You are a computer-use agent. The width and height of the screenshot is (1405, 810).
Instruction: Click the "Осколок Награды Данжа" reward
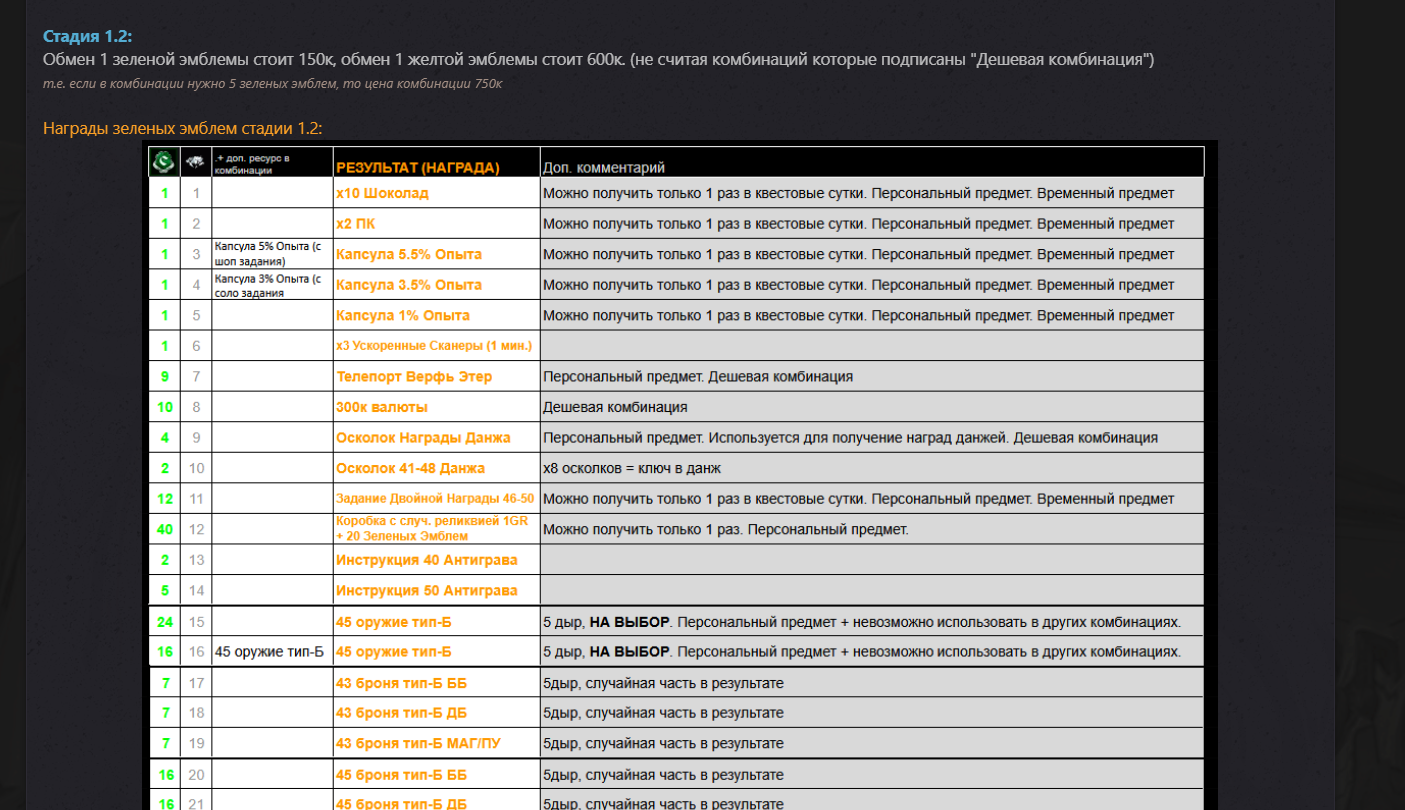[x=423, y=438]
